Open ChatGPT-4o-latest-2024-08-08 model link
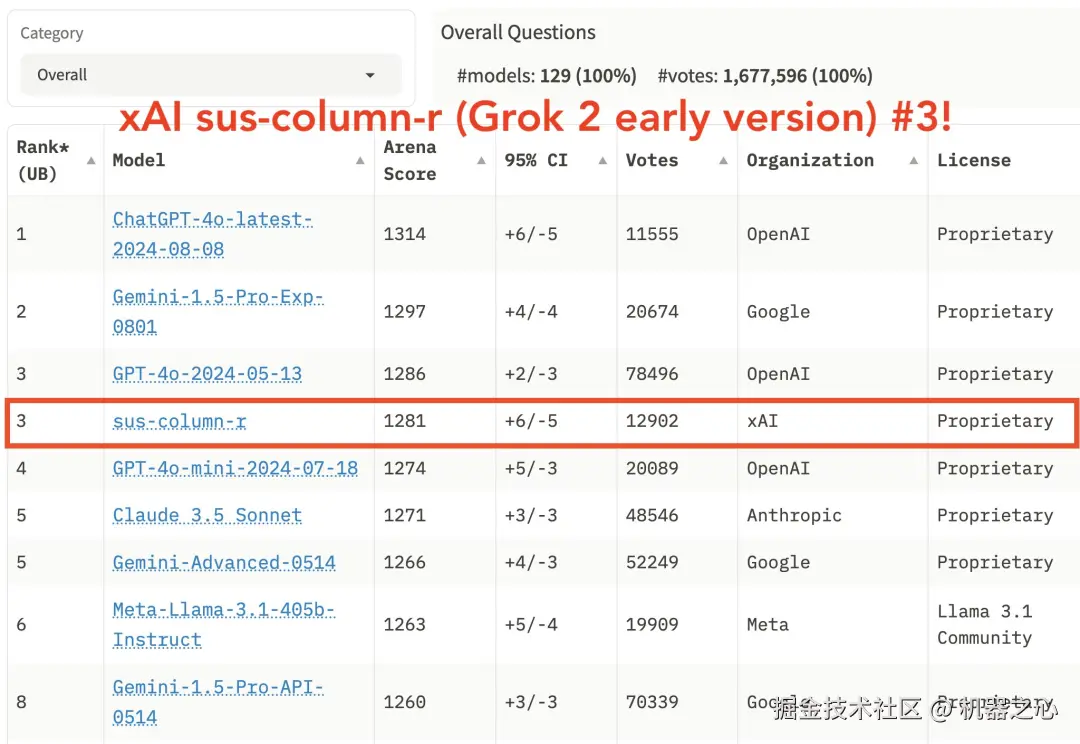This screenshot has width=1080, height=744. point(212,234)
